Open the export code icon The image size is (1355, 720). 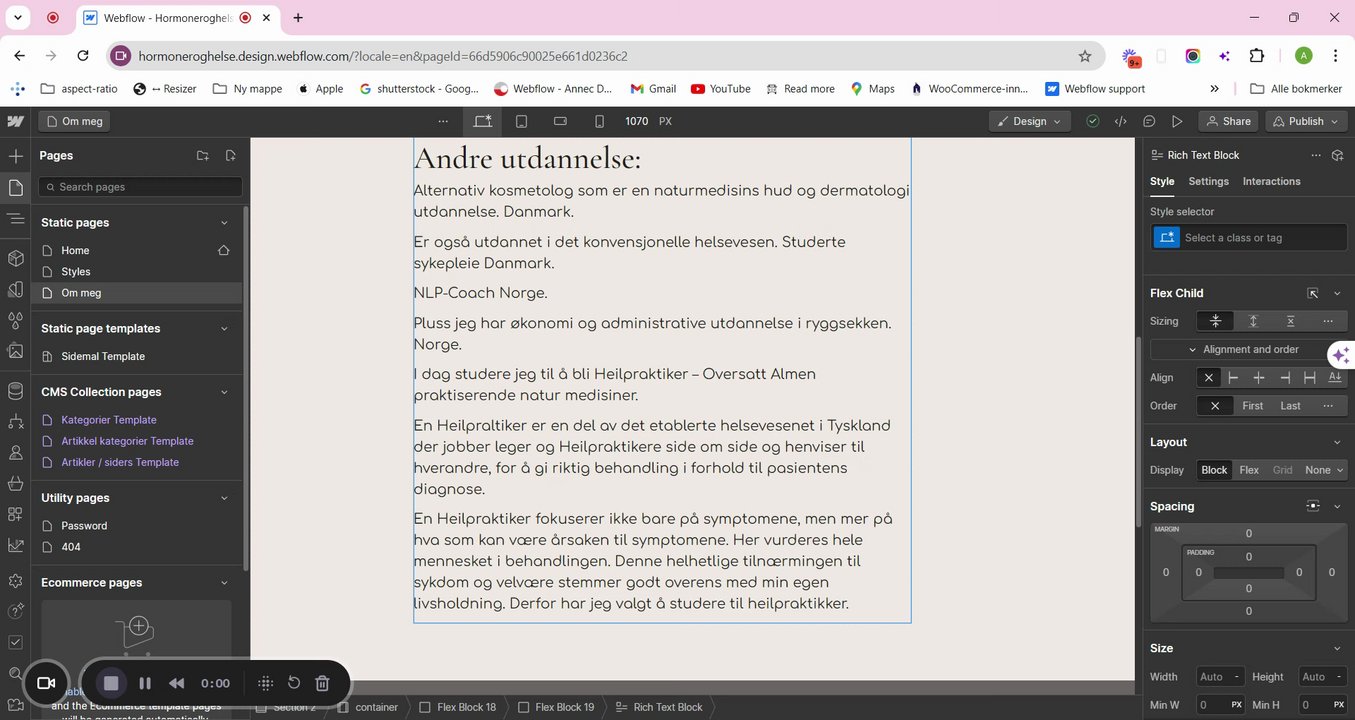(1121, 121)
